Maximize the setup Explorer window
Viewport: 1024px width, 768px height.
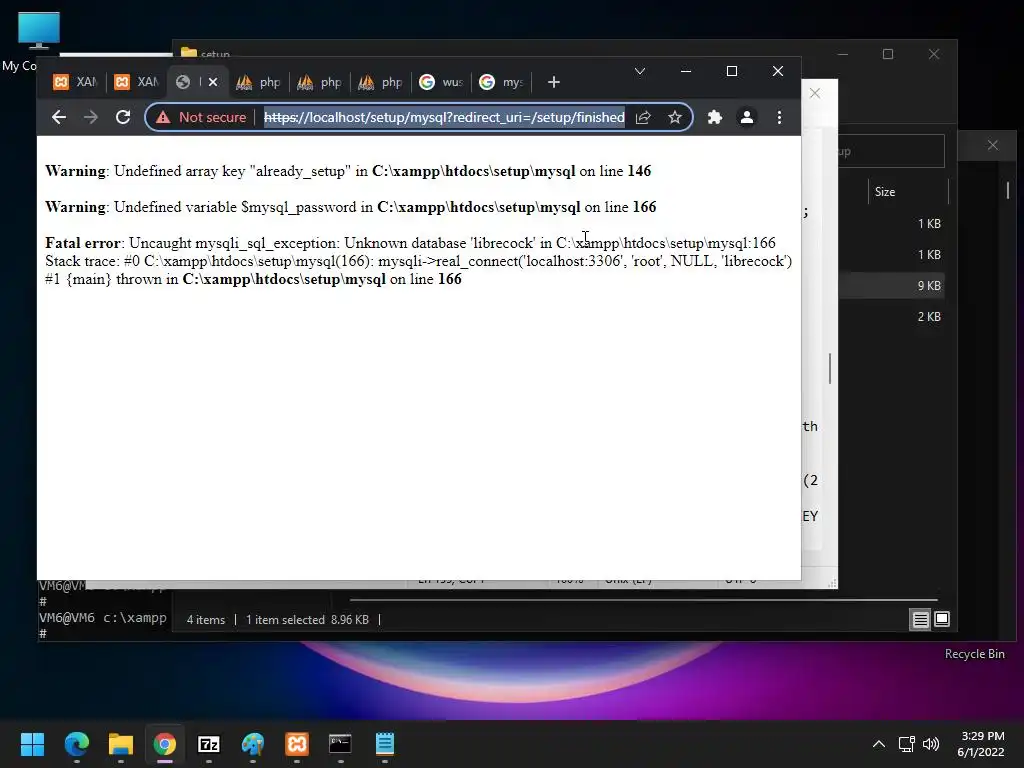pos(888,54)
